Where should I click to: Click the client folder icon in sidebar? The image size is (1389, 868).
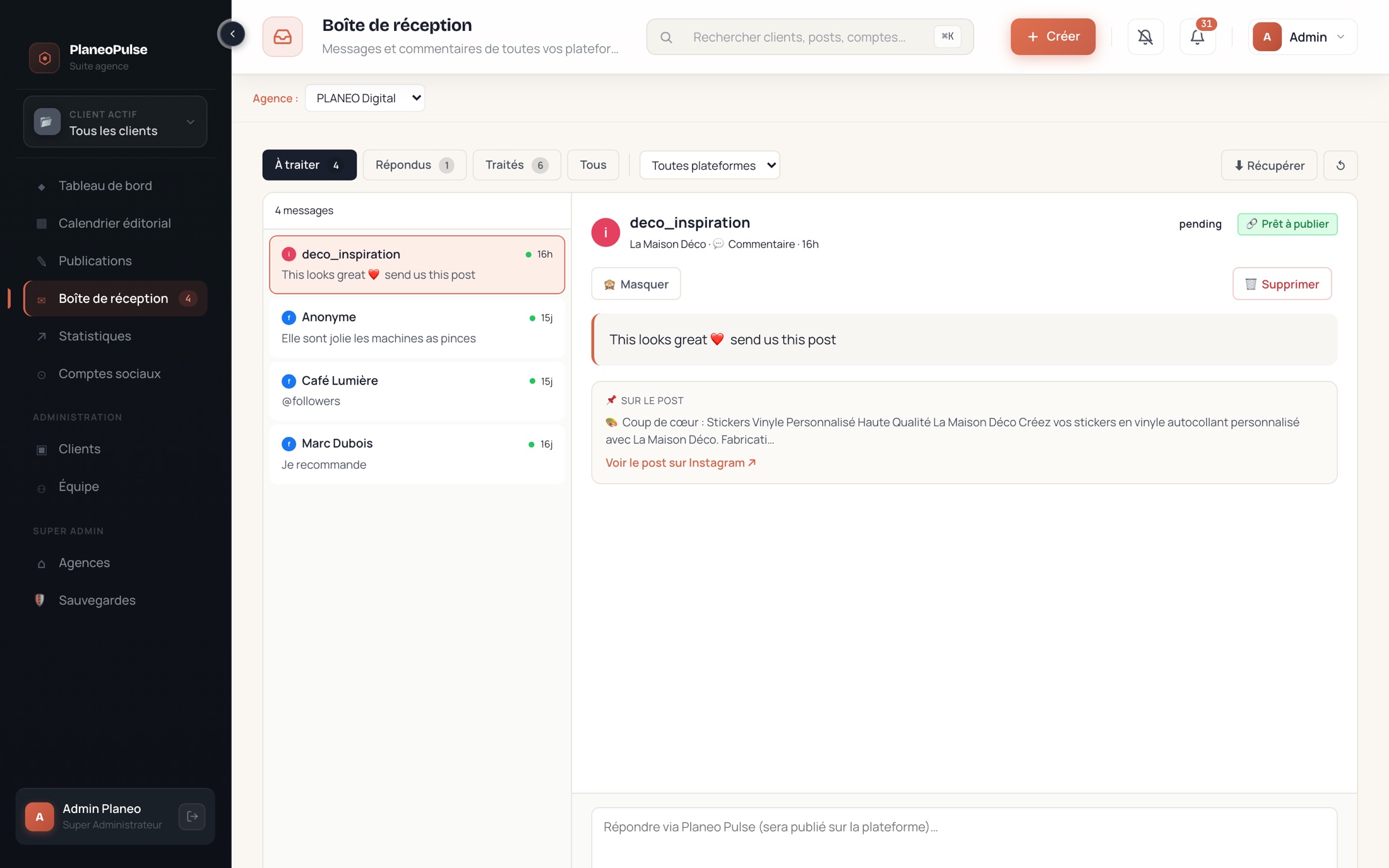coord(47,122)
